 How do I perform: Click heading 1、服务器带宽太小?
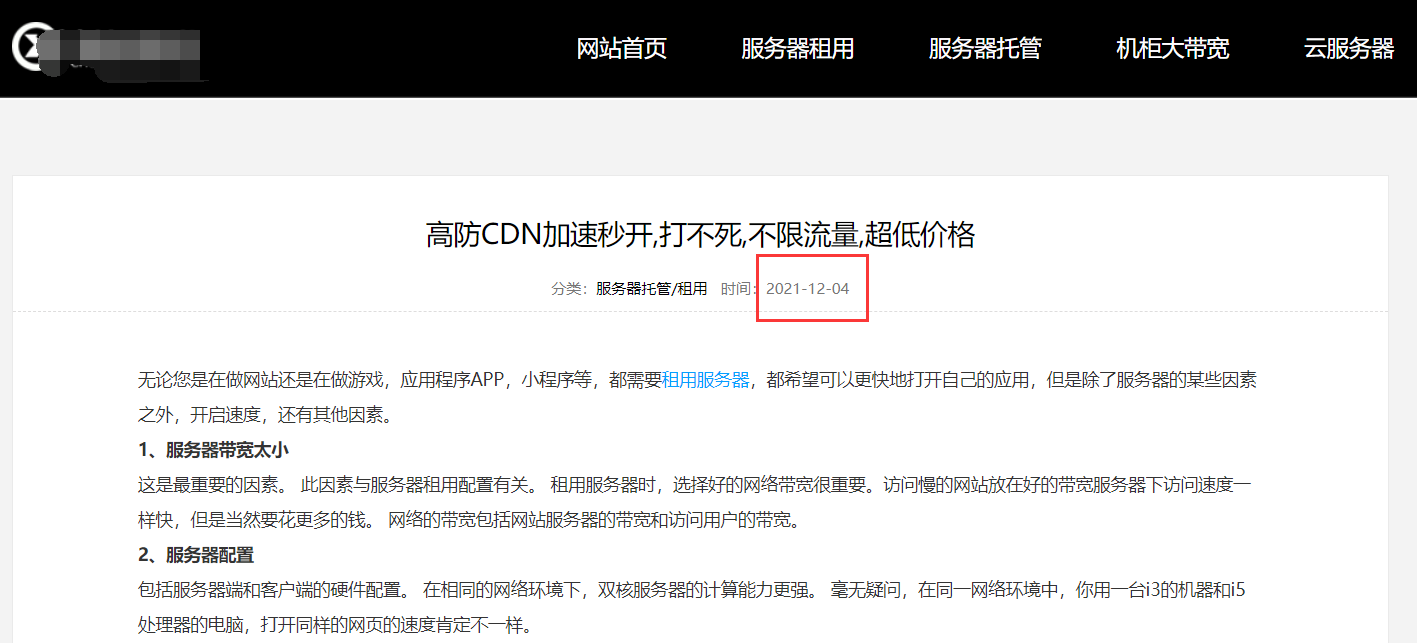[x=213, y=450]
